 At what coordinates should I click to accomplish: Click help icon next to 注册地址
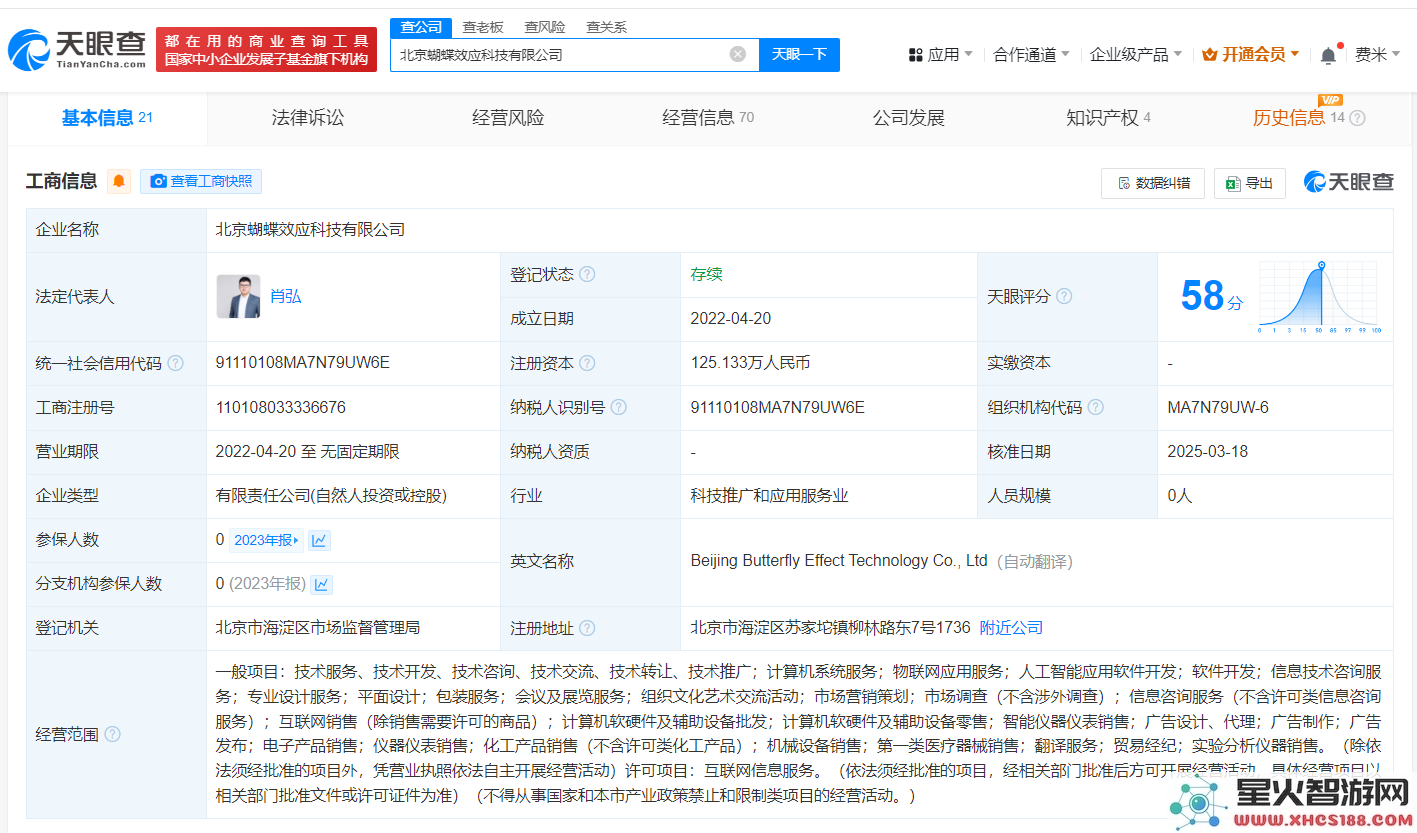[x=587, y=628]
